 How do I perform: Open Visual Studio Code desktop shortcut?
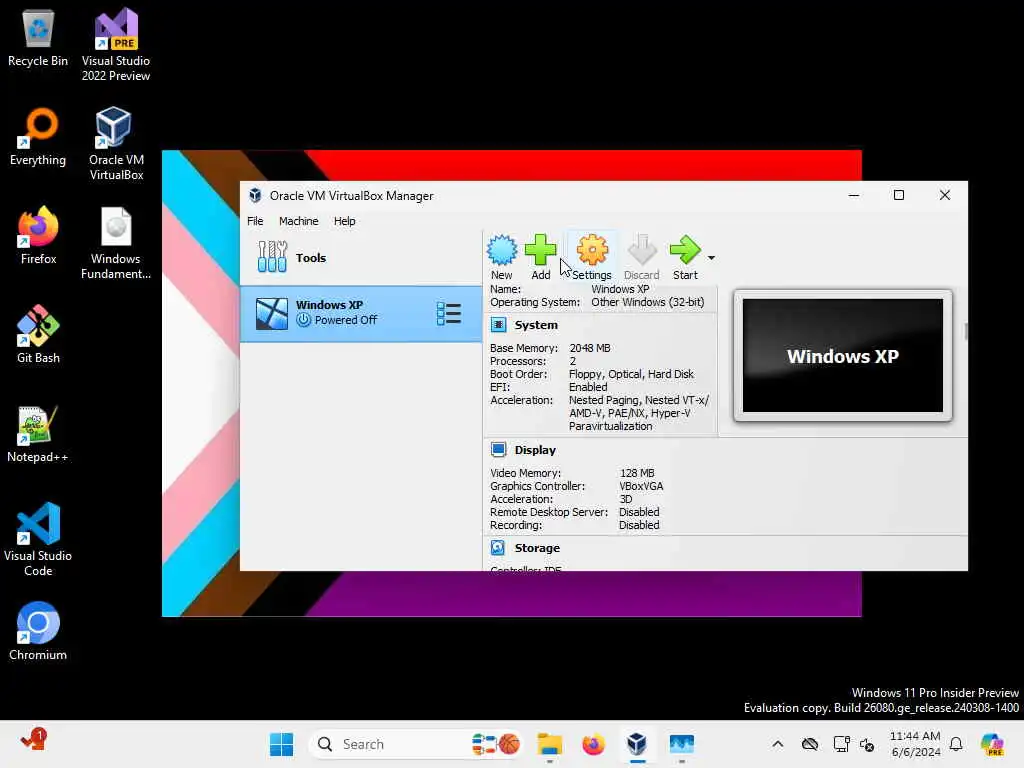tap(38, 539)
